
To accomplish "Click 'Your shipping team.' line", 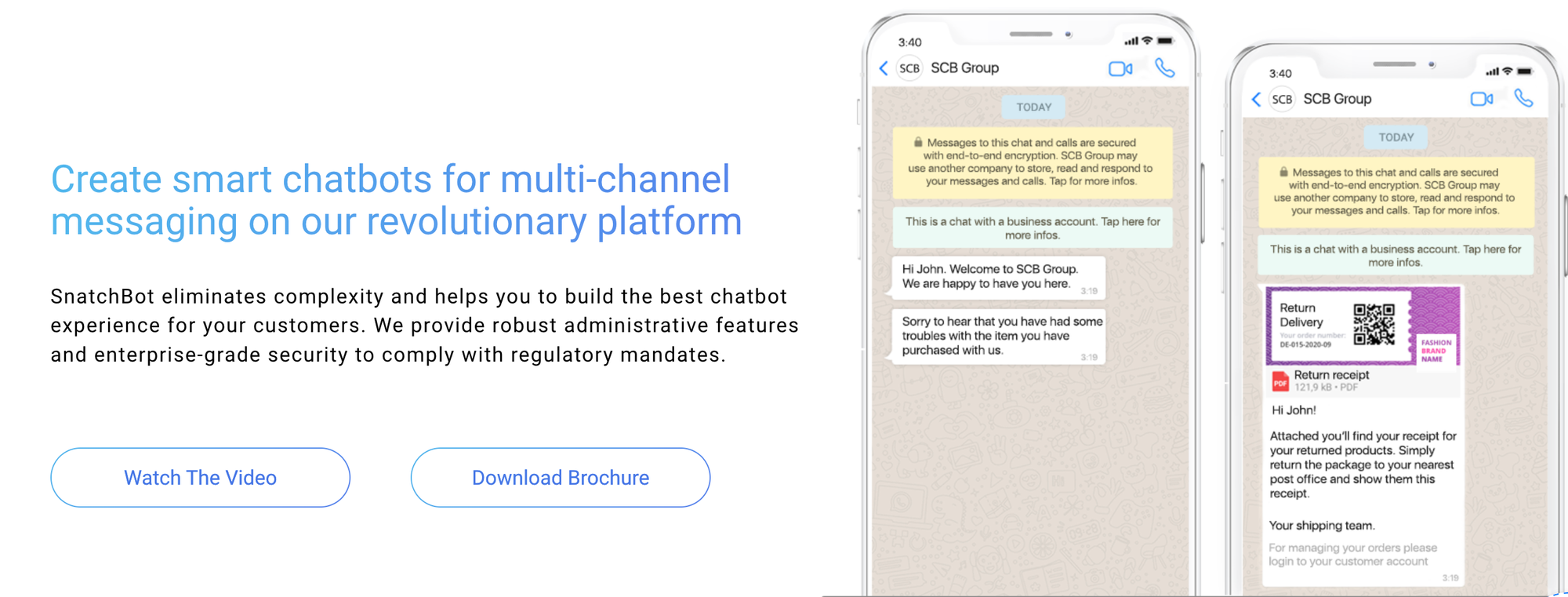I will coord(1322,526).
